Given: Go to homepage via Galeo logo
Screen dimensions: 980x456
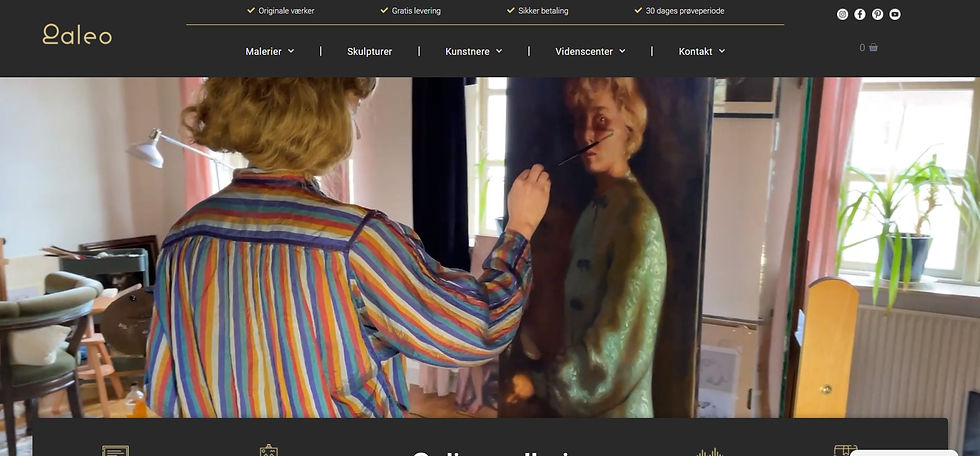Looking at the screenshot, I should 77,34.
